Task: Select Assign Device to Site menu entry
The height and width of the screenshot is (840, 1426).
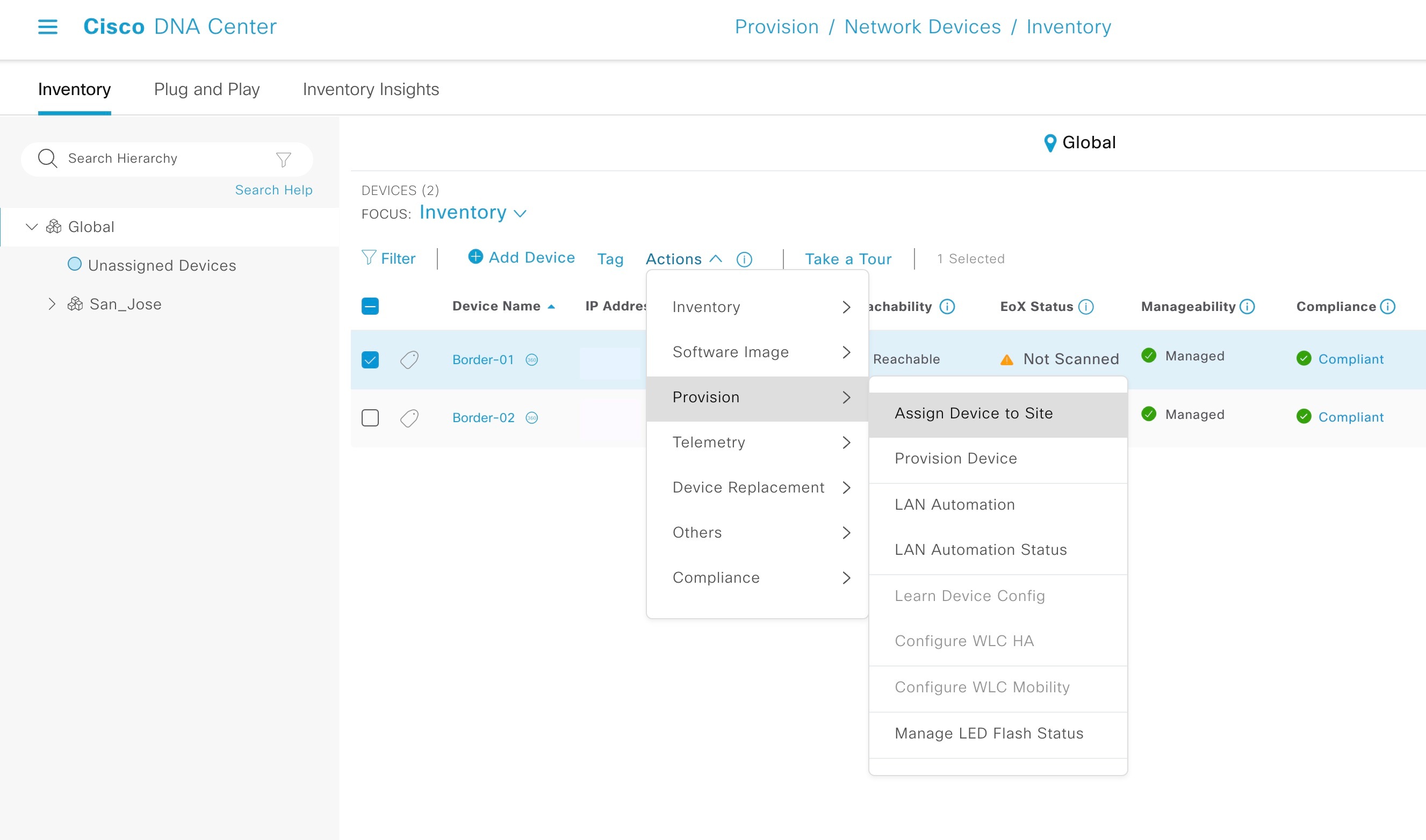Action: (x=974, y=413)
